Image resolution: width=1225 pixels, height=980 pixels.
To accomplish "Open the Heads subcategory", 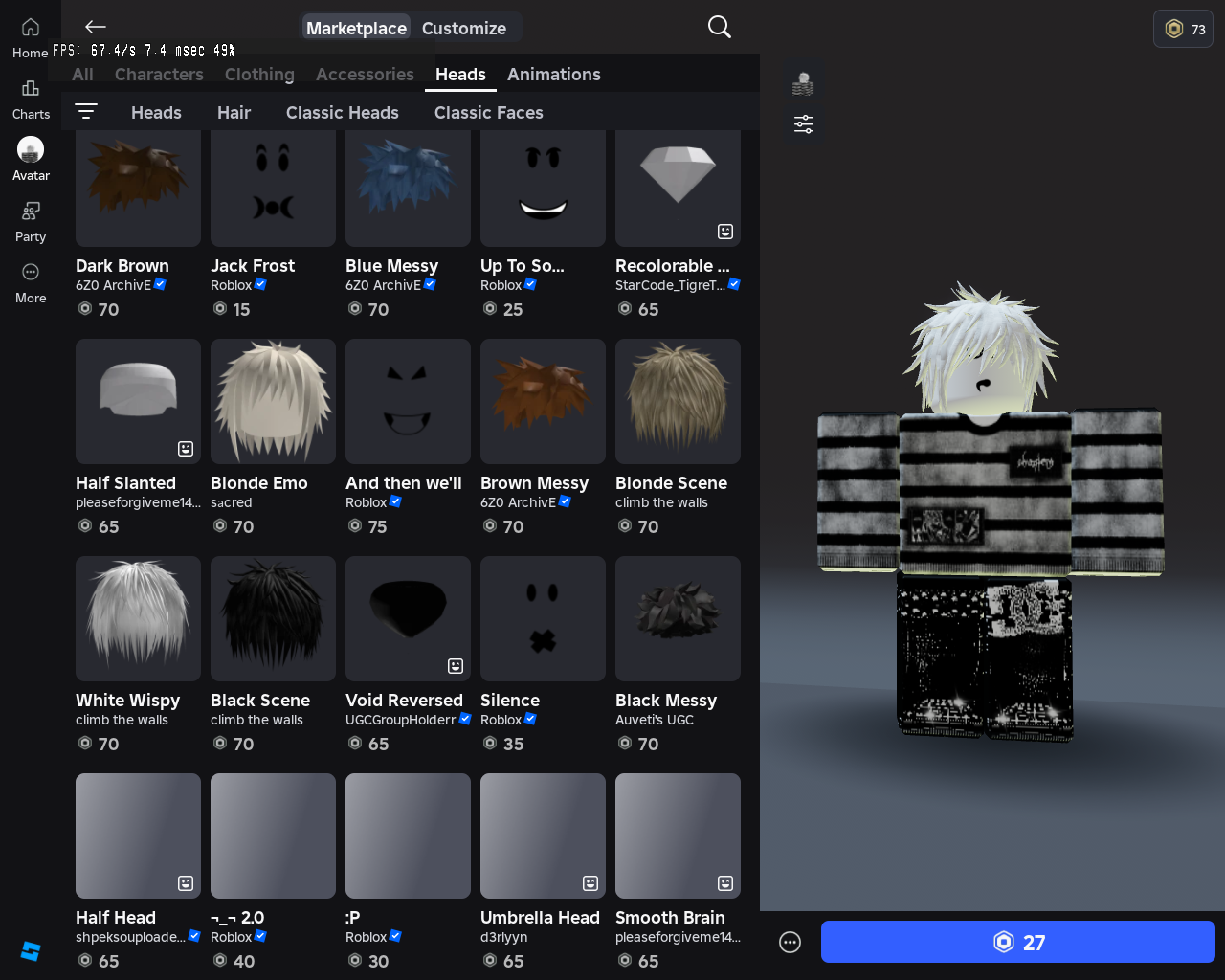I will [x=156, y=112].
